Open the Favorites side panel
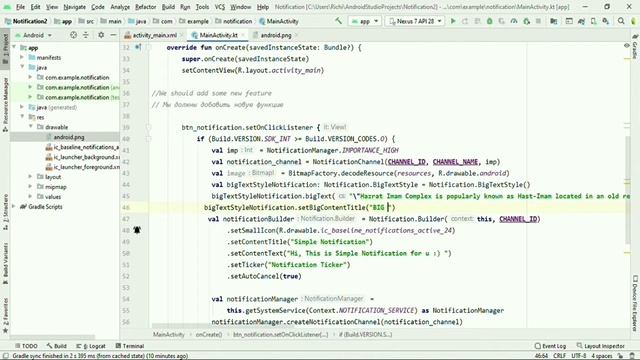This screenshot has height=360, width=640. (5, 315)
